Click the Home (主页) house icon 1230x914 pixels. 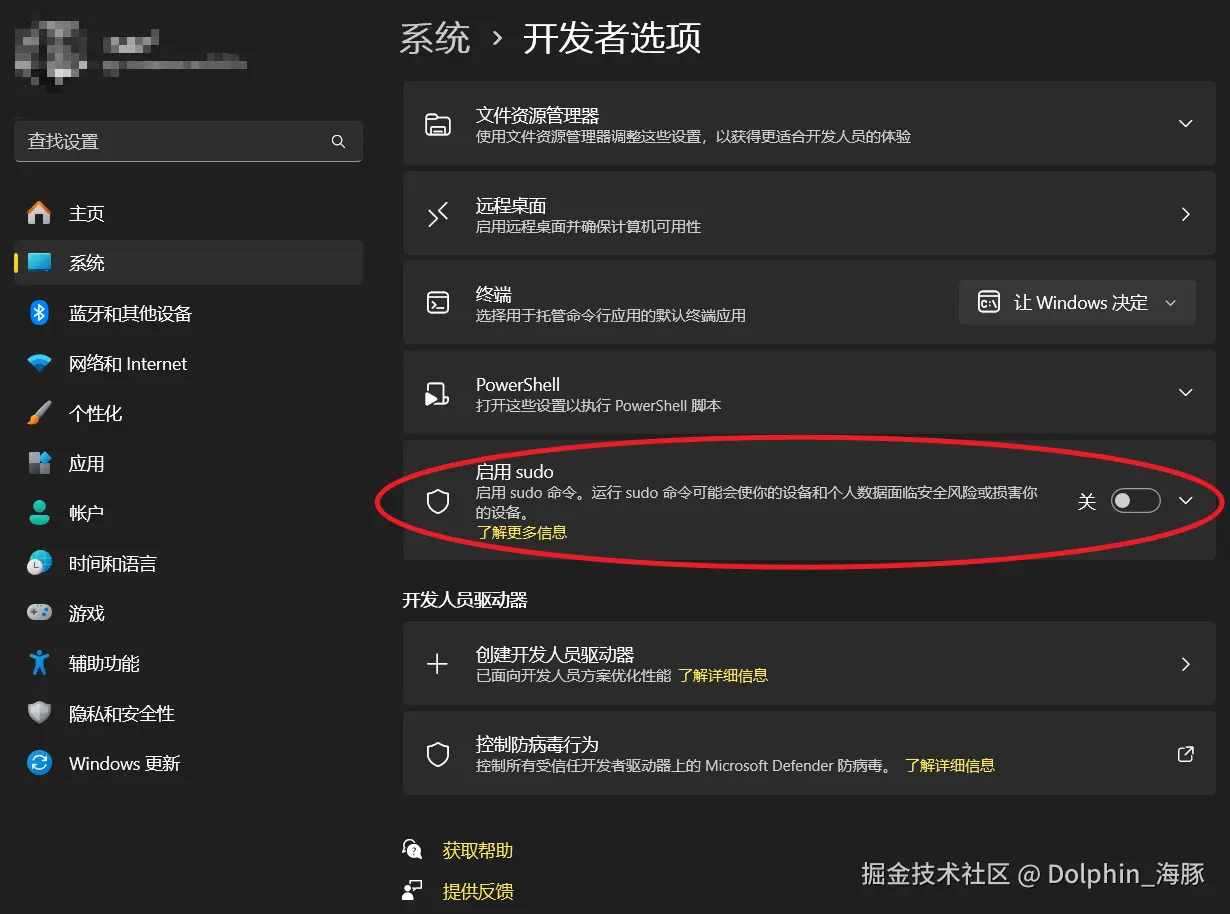[x=39, y=213]
